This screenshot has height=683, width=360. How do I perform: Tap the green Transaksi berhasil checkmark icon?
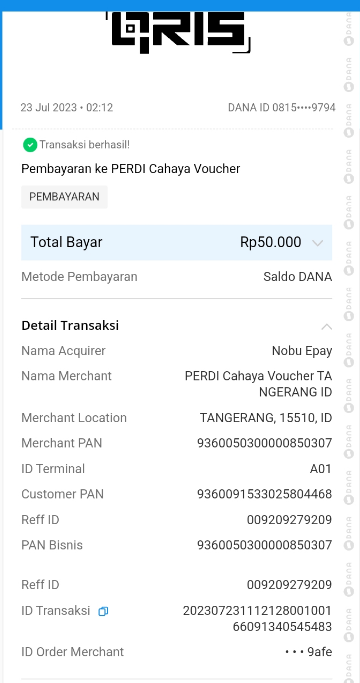pos(30,145)
